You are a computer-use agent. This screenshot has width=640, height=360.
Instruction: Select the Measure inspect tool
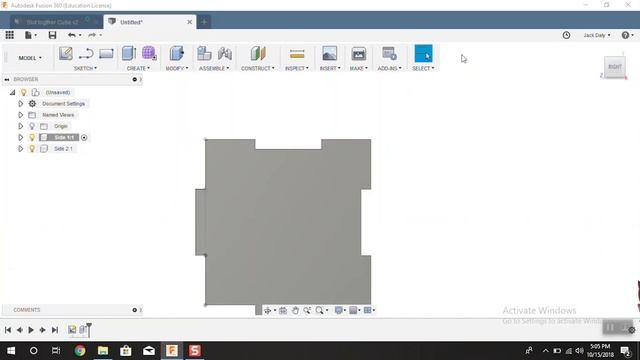pyautogui.click(x=297, y=53)
